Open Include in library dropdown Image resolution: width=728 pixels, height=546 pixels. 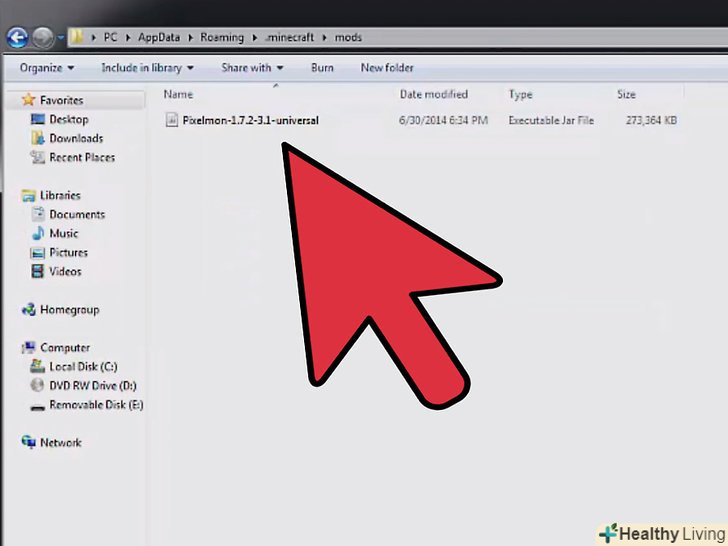pos(147,68)
